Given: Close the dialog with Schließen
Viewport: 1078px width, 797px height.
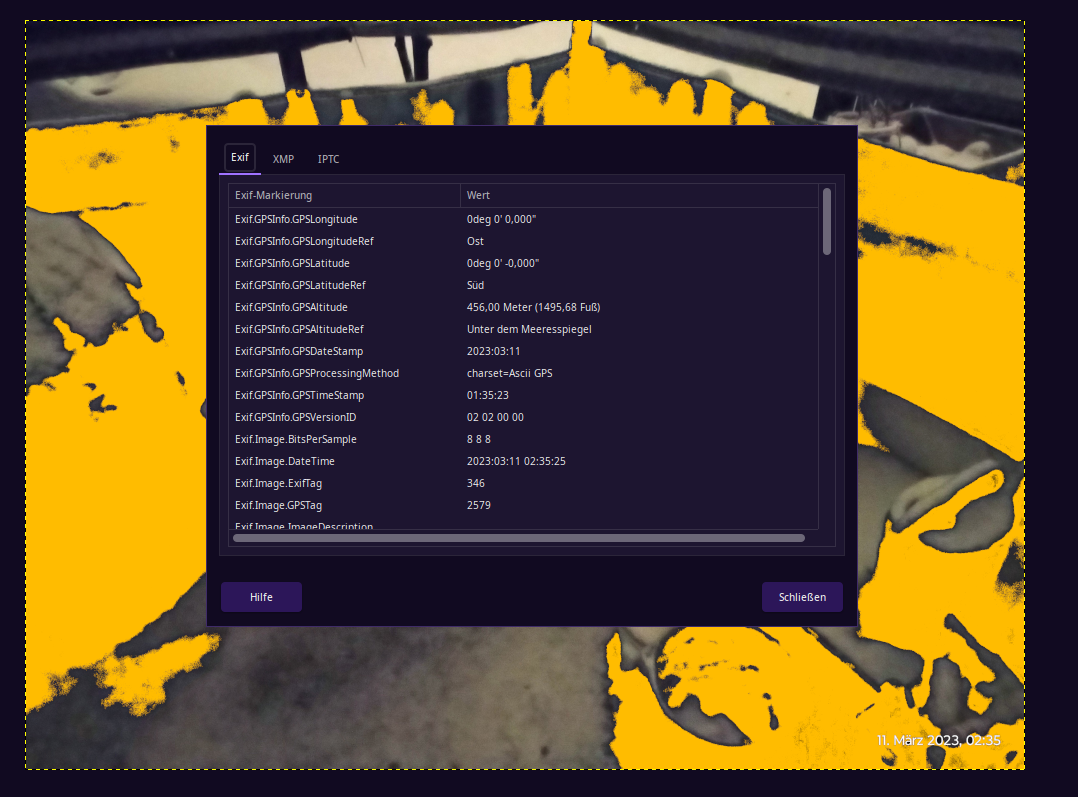Looking at the screenshot, I should click(x=802, y=597).
